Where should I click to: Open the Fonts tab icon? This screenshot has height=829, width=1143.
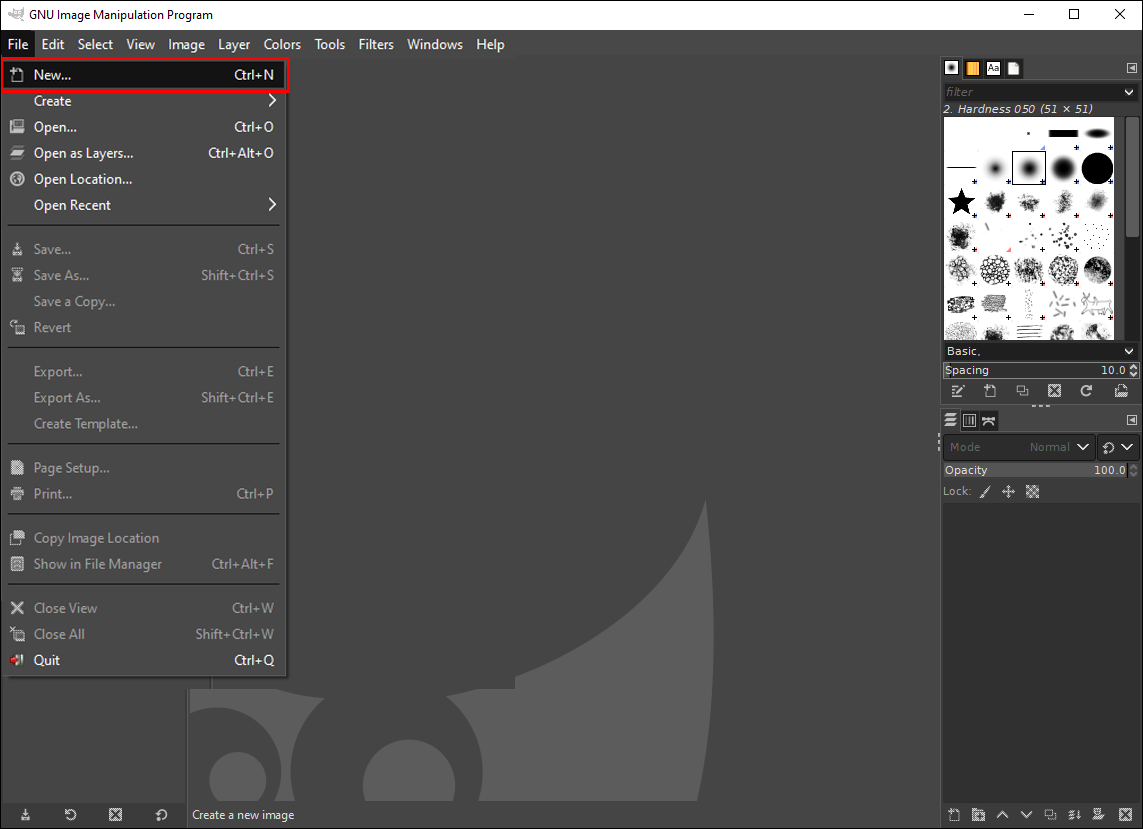(x=993, y=68)
